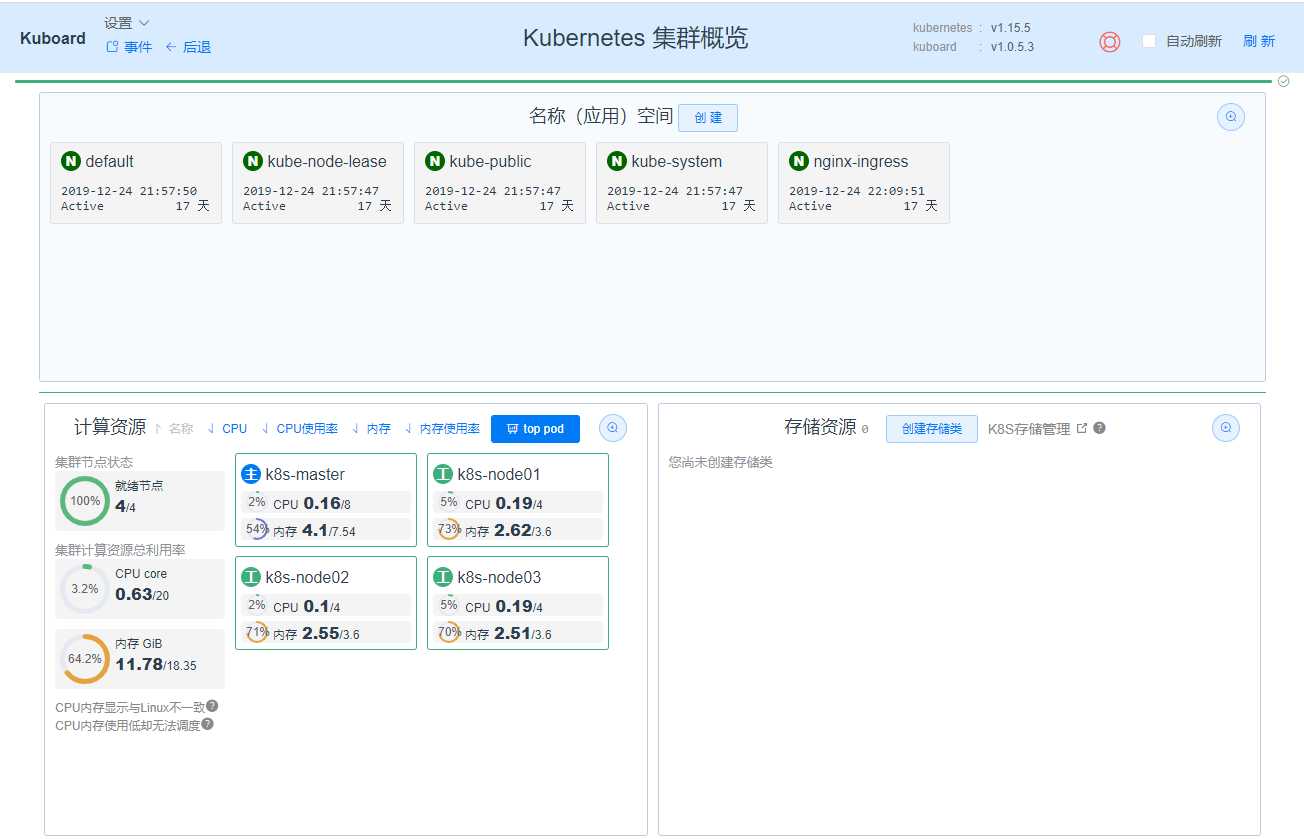The image size is (1304, 839).
Task: Click the 54% memory gauge of k8s-master
Action: 257,529
